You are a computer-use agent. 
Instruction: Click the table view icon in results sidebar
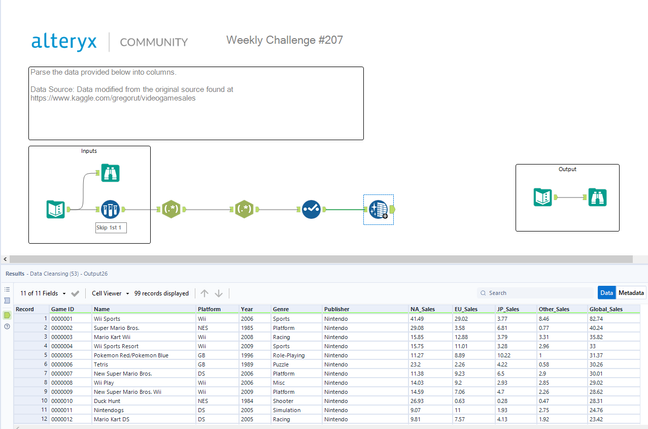point(7,300)
